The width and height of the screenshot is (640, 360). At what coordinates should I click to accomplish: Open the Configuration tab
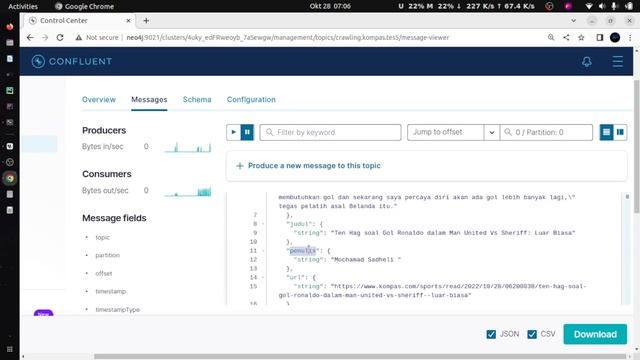point(251,100)
